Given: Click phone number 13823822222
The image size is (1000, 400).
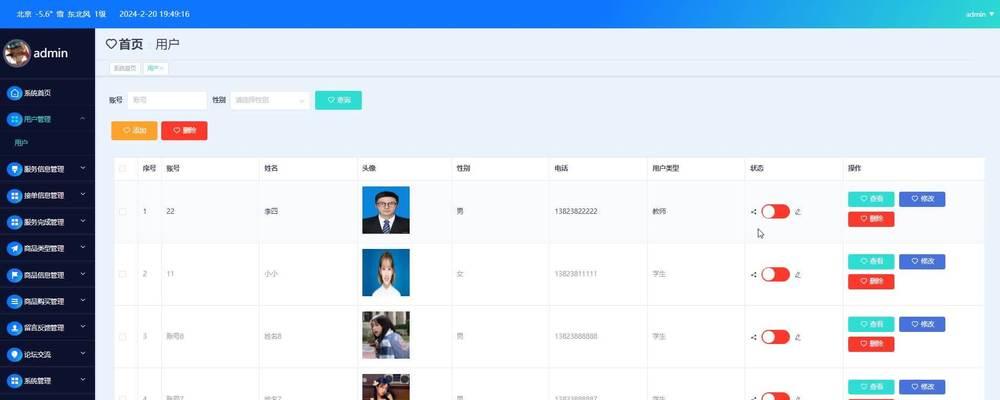Looking at the screenshot, I should click(576, 211).
